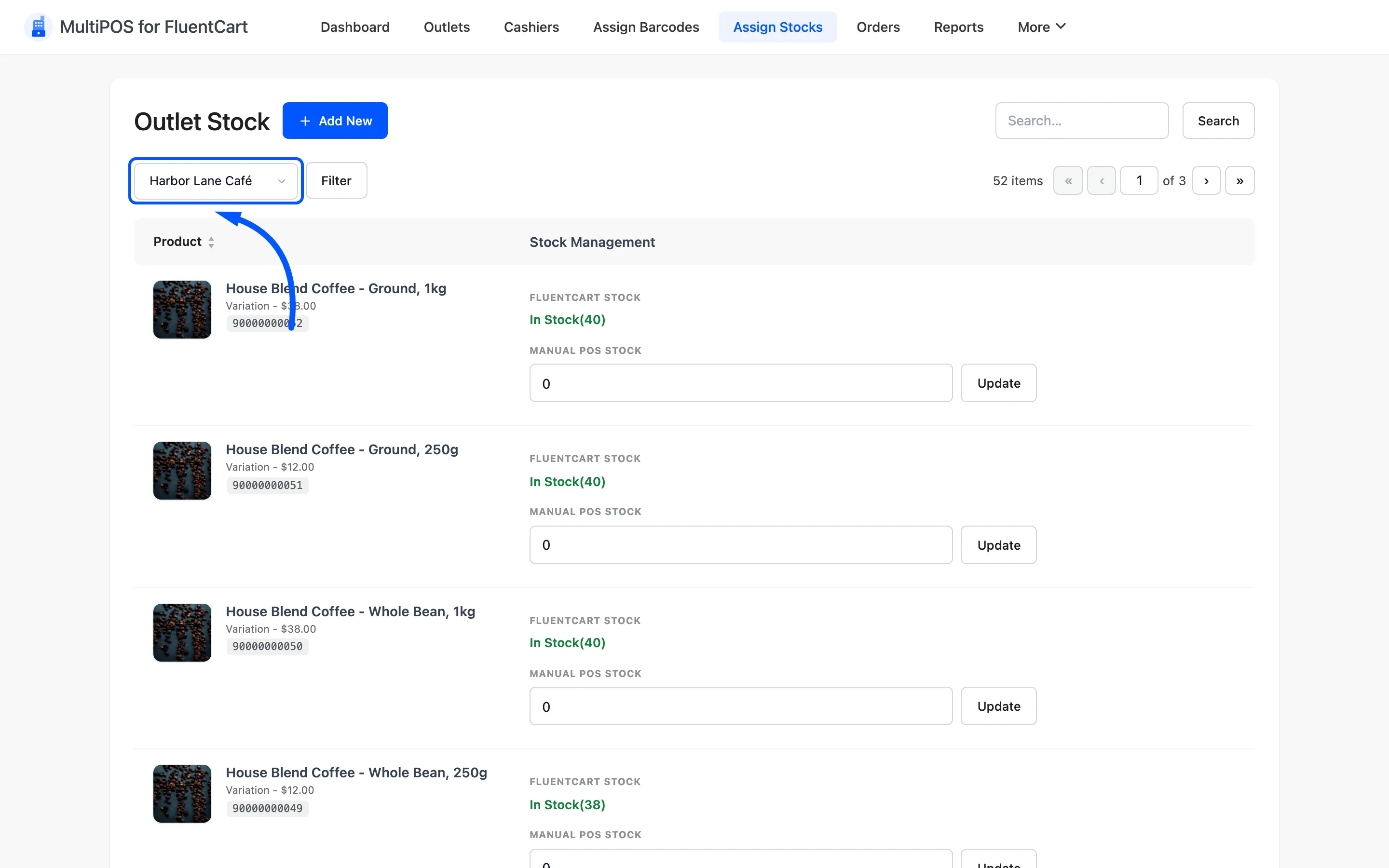Apply the Filter button
1389x868 pixels.
click(336, 181)
